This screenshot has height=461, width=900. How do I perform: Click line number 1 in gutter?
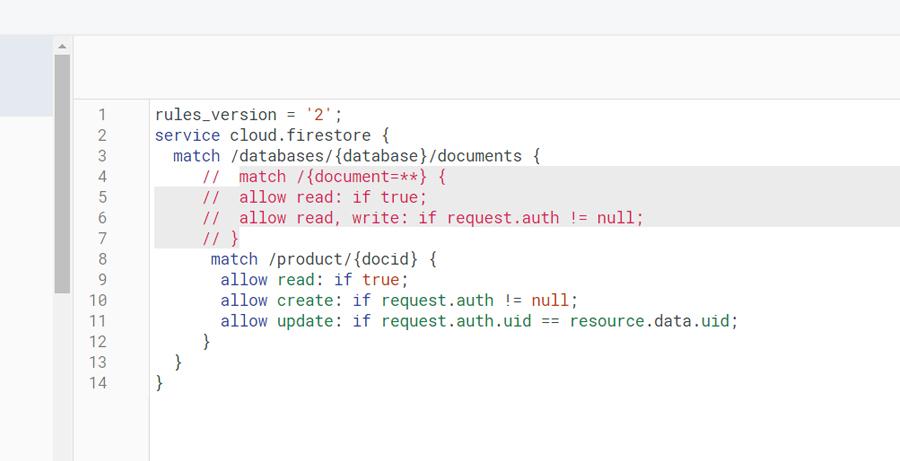pyautogui.click(x=102, y=115)
